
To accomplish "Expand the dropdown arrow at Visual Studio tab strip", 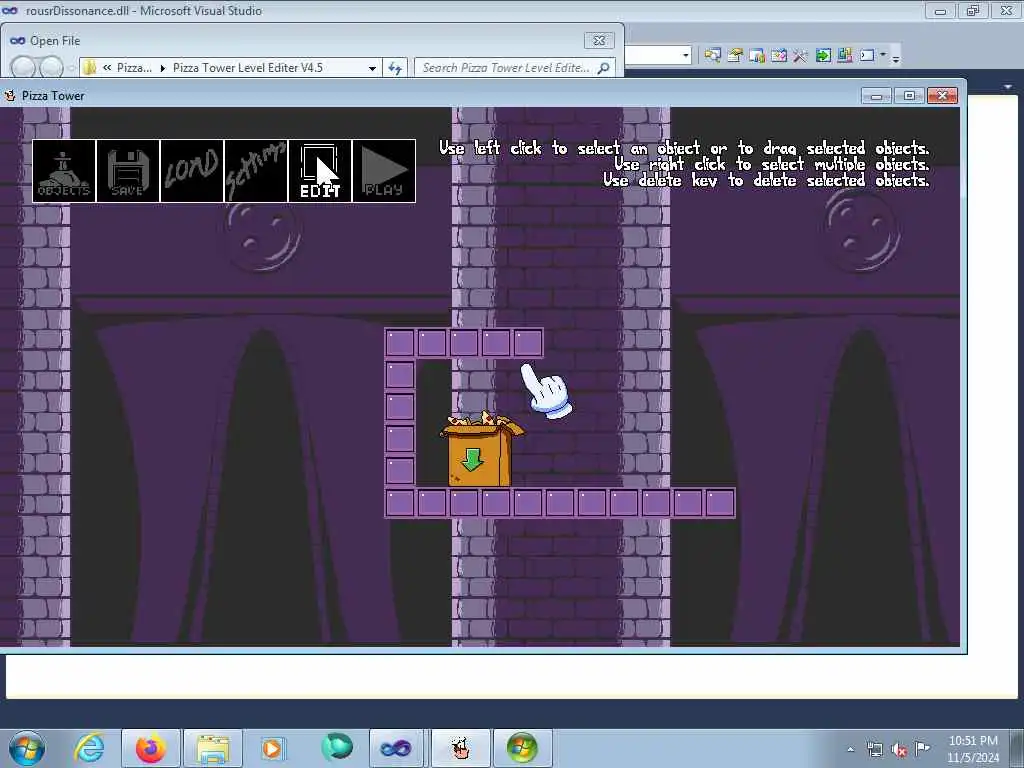I will (1008, 87).
